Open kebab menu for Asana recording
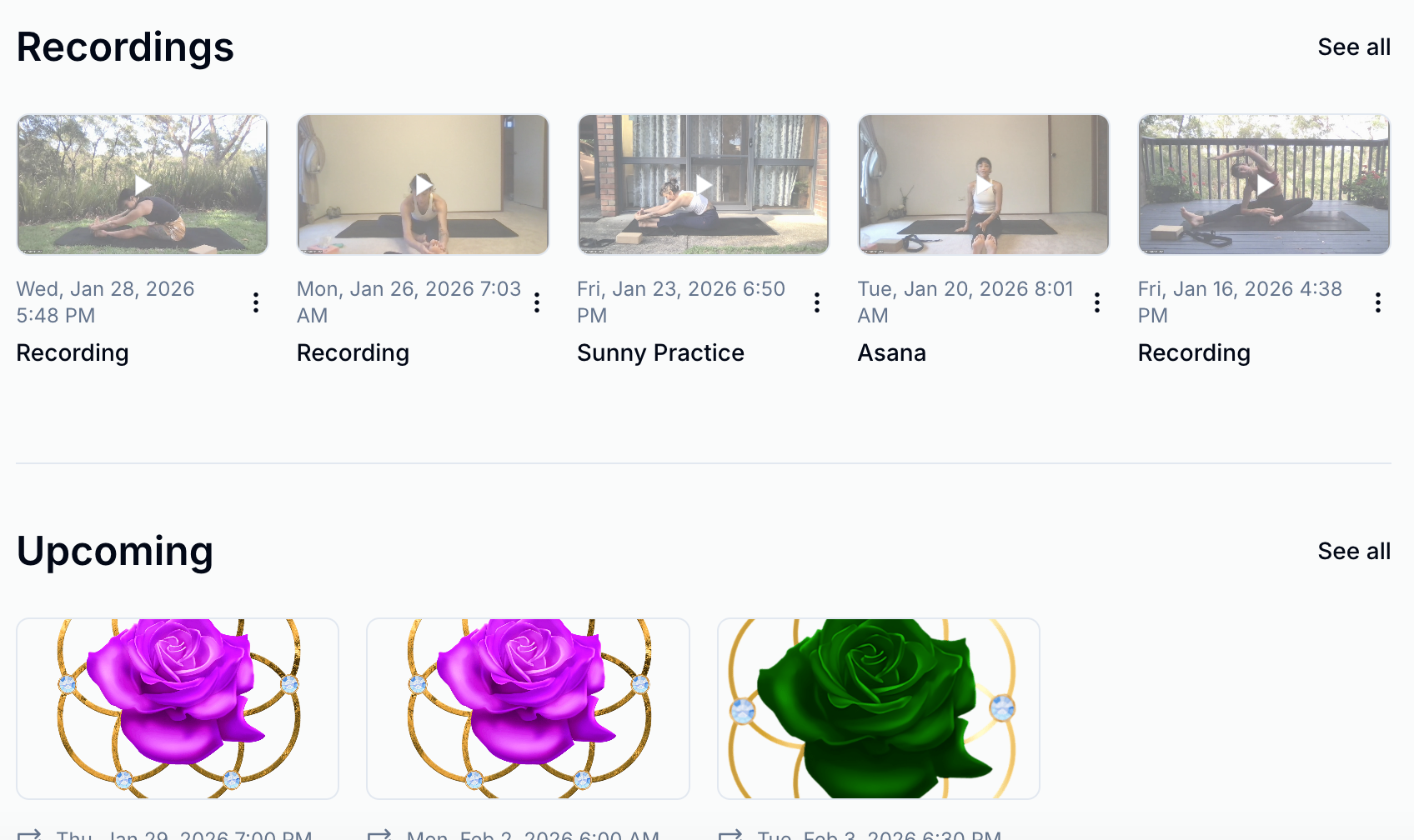 (1097, 302)
